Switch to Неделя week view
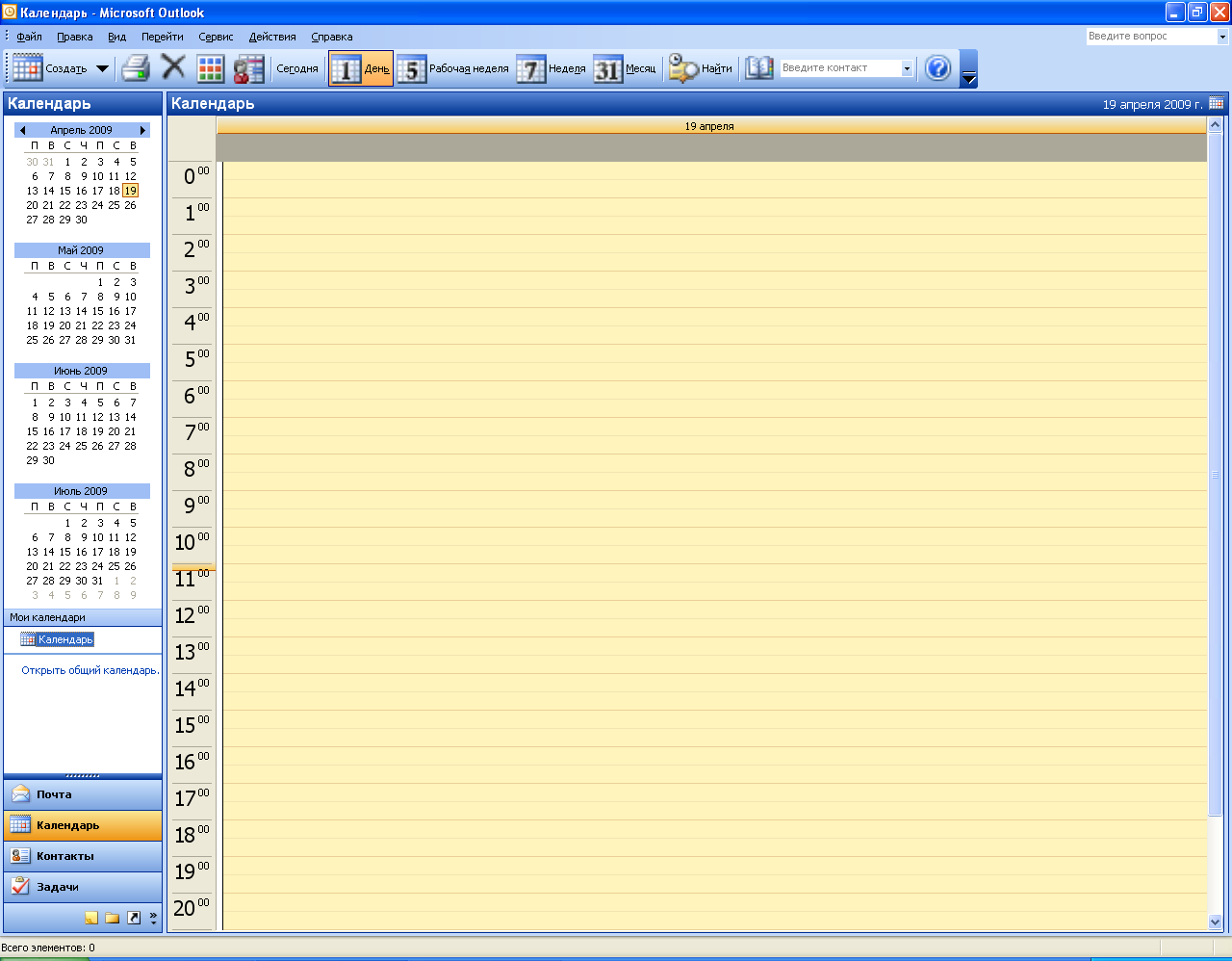 point(552,68)
